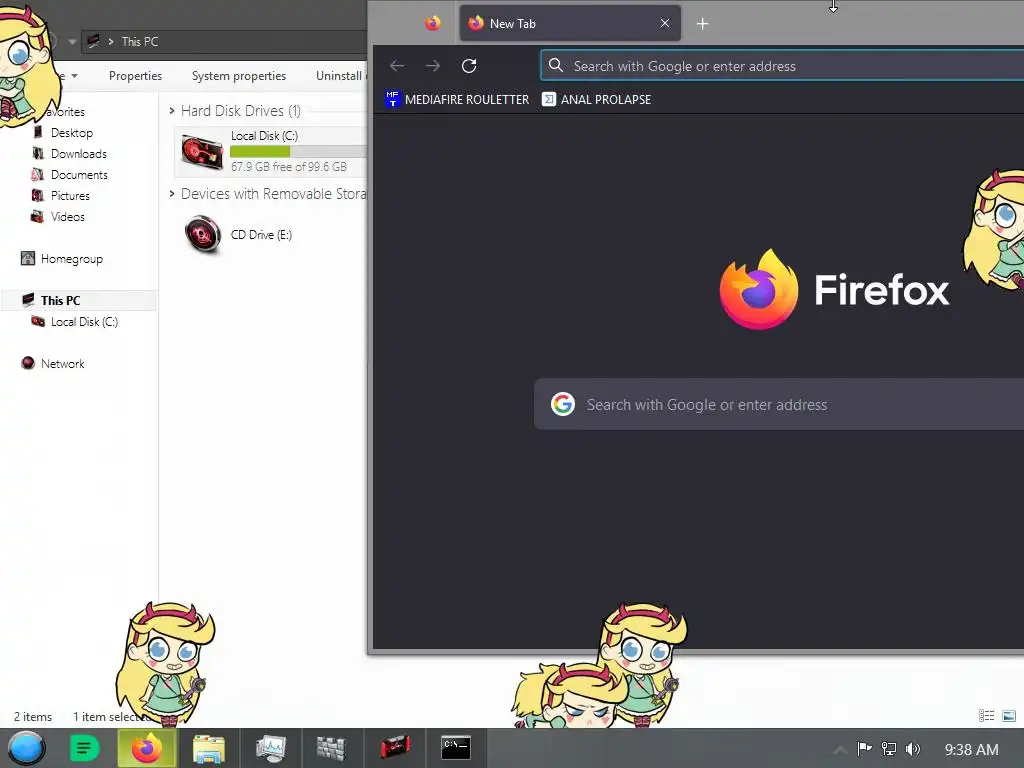The height and width of the screenshot is (768, 1024).
Task: Open the system monitor taskbar icon
Action: pos(270,748)
